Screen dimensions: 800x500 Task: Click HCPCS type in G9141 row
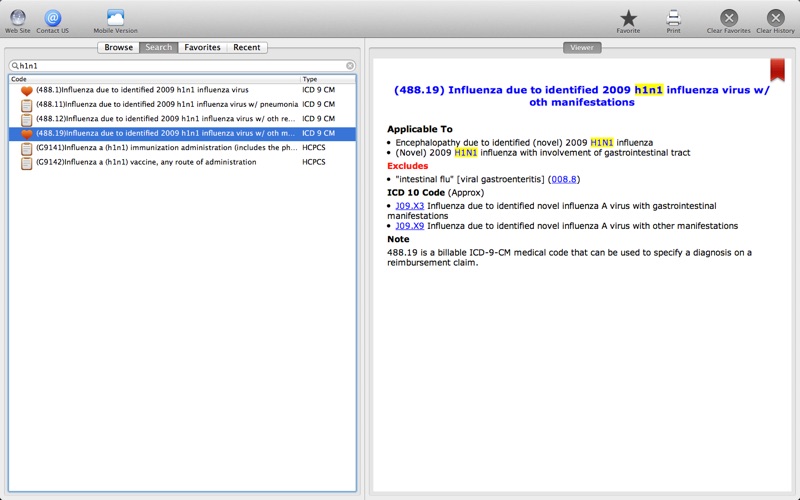click(x=314, y=147)
